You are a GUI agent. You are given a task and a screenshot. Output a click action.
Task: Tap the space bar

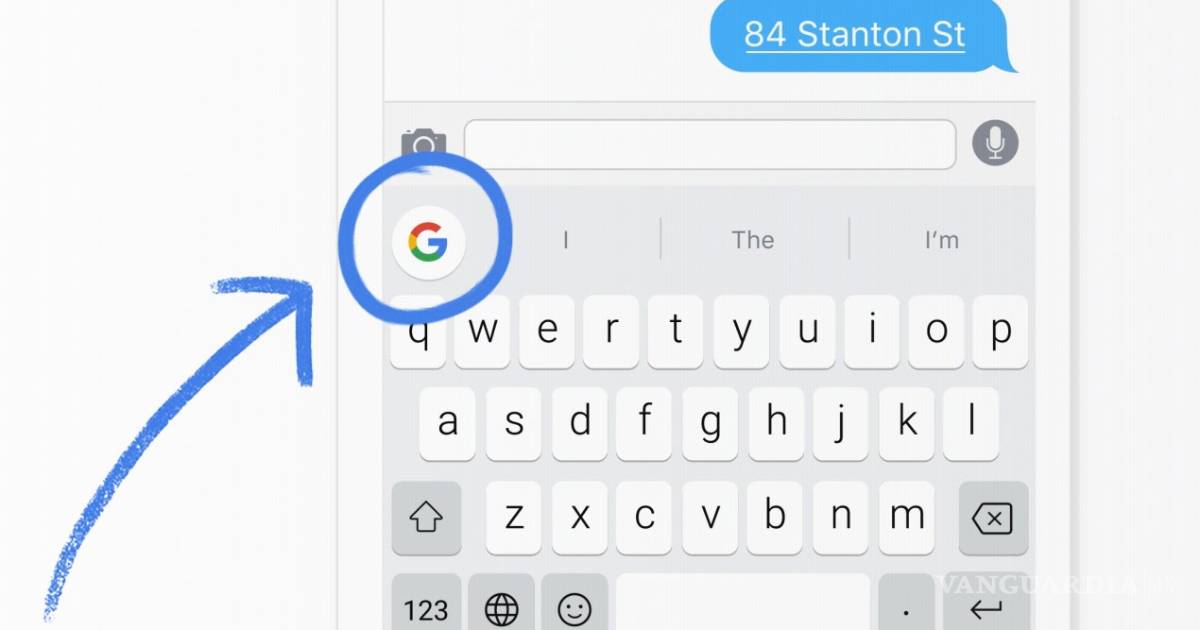point(742,607)
